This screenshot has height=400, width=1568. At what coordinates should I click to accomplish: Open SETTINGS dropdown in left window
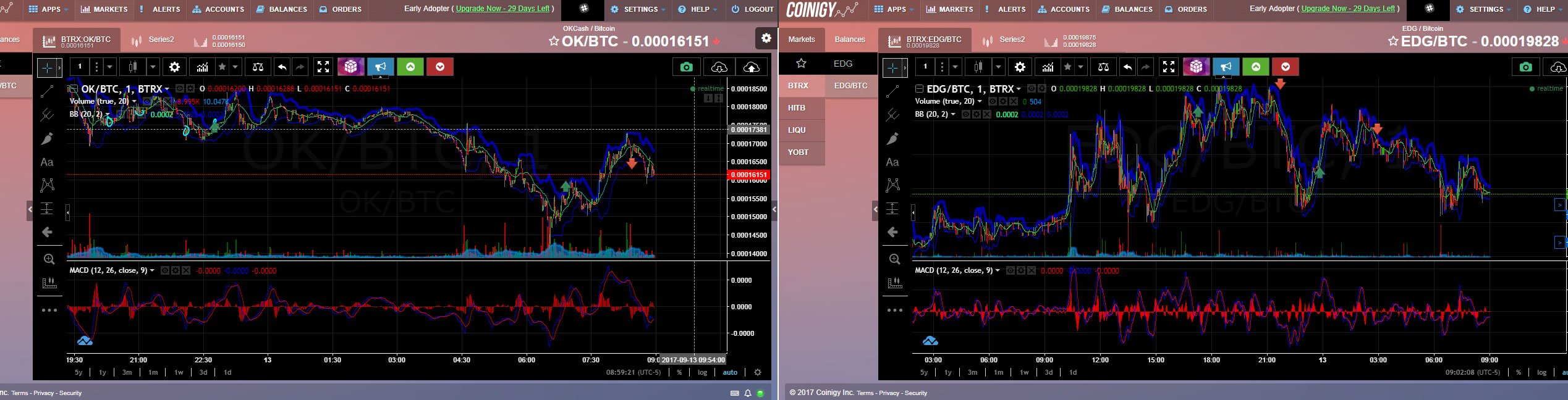pyautogui.click(x=638, y=9)
